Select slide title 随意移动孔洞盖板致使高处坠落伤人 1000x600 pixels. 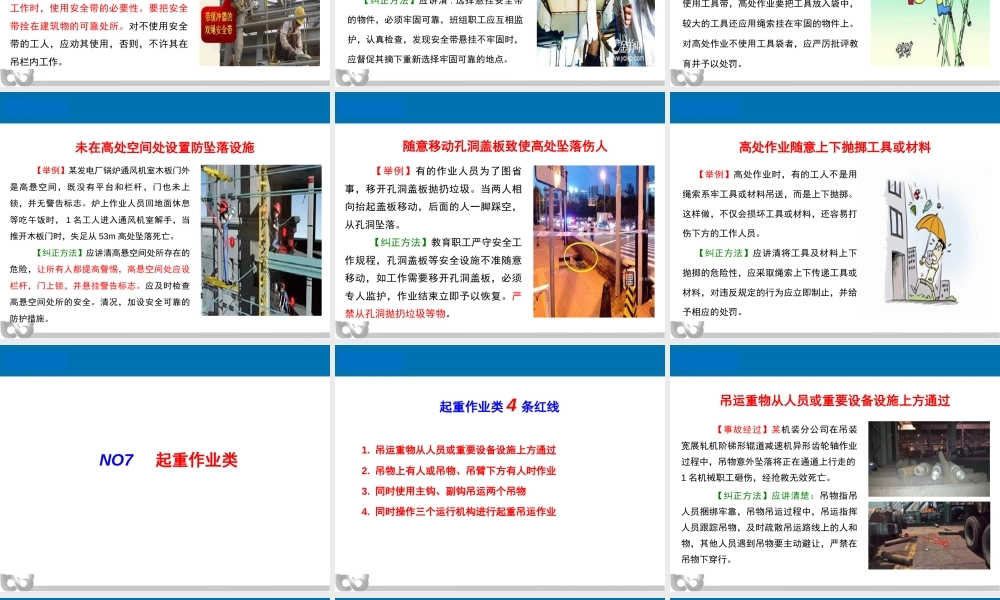[x=504, y=146]
